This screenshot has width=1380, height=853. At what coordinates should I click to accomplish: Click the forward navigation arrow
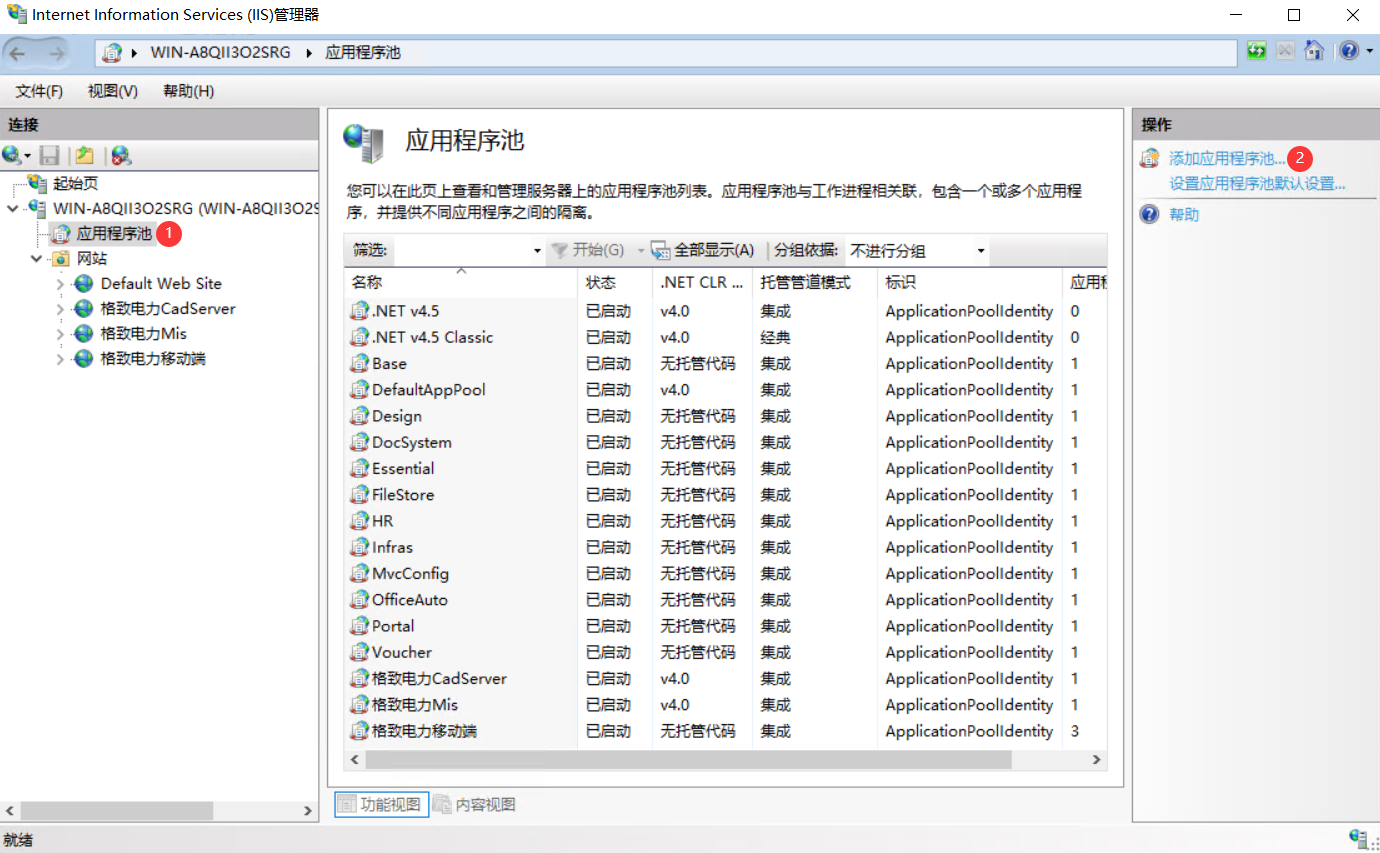[58, 53]
